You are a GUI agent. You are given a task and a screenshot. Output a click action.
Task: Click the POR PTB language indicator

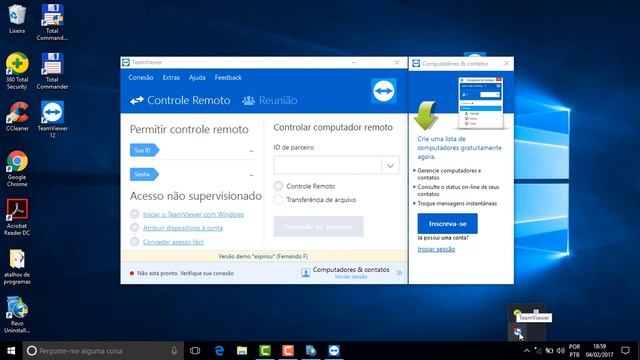(x=574, y=351)
